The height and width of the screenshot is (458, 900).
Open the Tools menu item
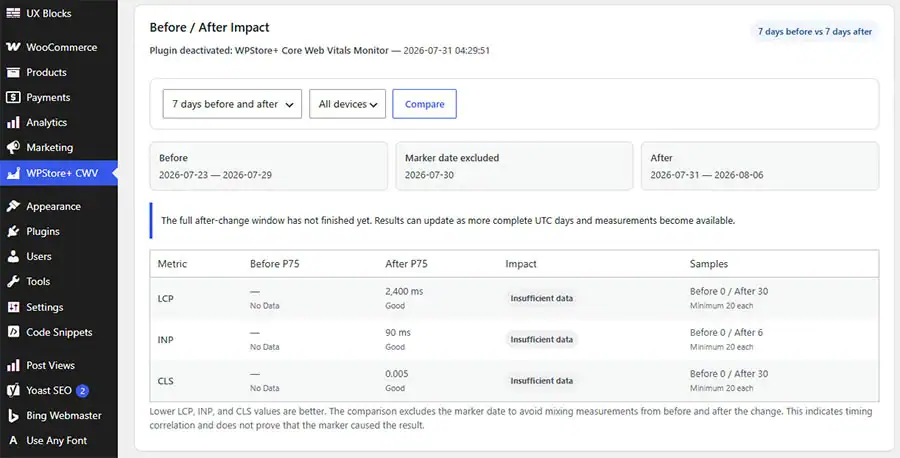coord(59,281)
